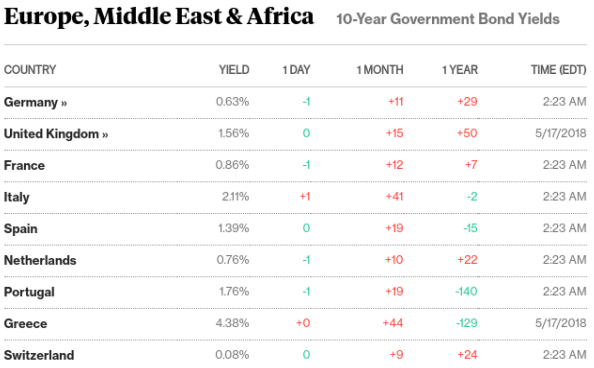The image size is (594, 368).
Task: Click the Spain country name
Action: click(21, 229)
